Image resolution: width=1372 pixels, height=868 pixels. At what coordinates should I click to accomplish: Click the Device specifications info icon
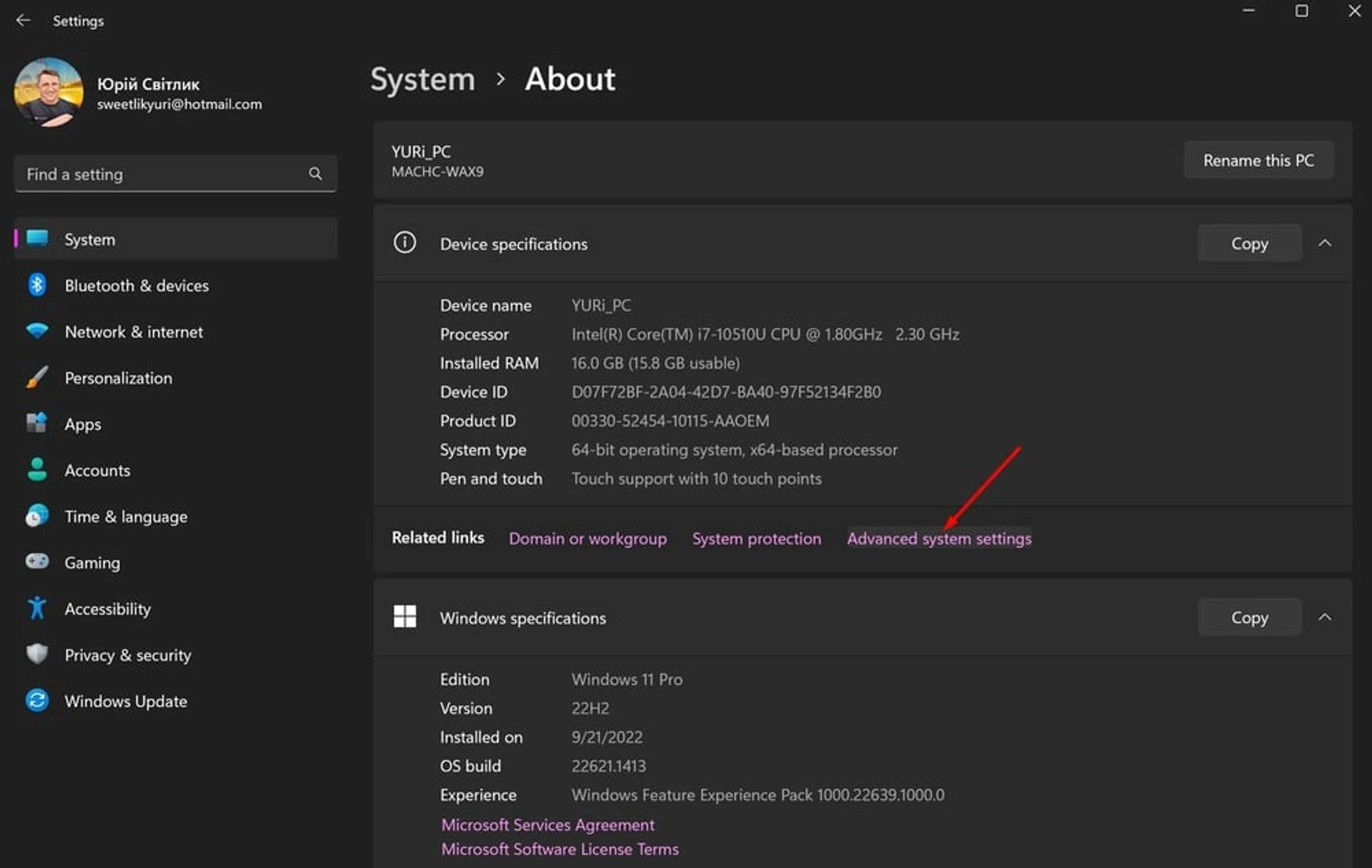pos(404,243)
